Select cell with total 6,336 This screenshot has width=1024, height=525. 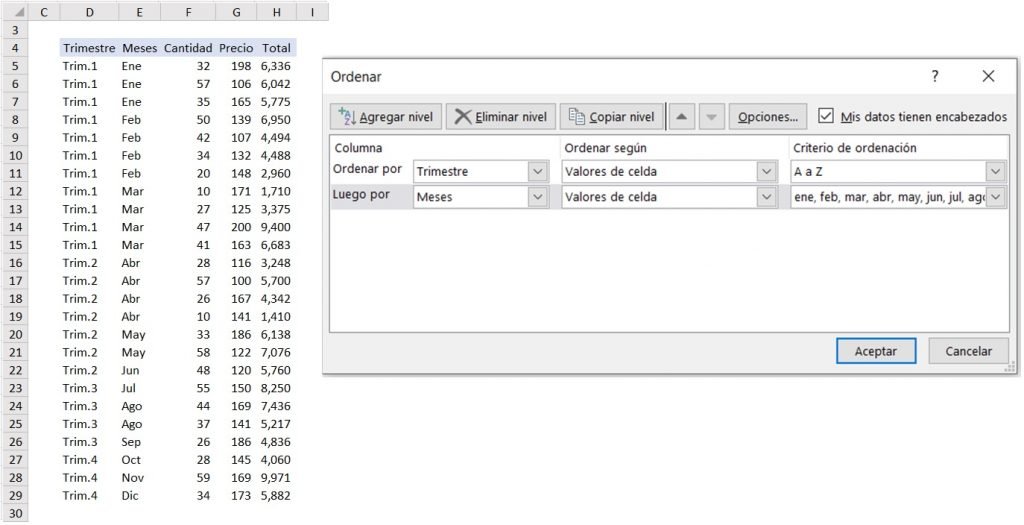276,66
